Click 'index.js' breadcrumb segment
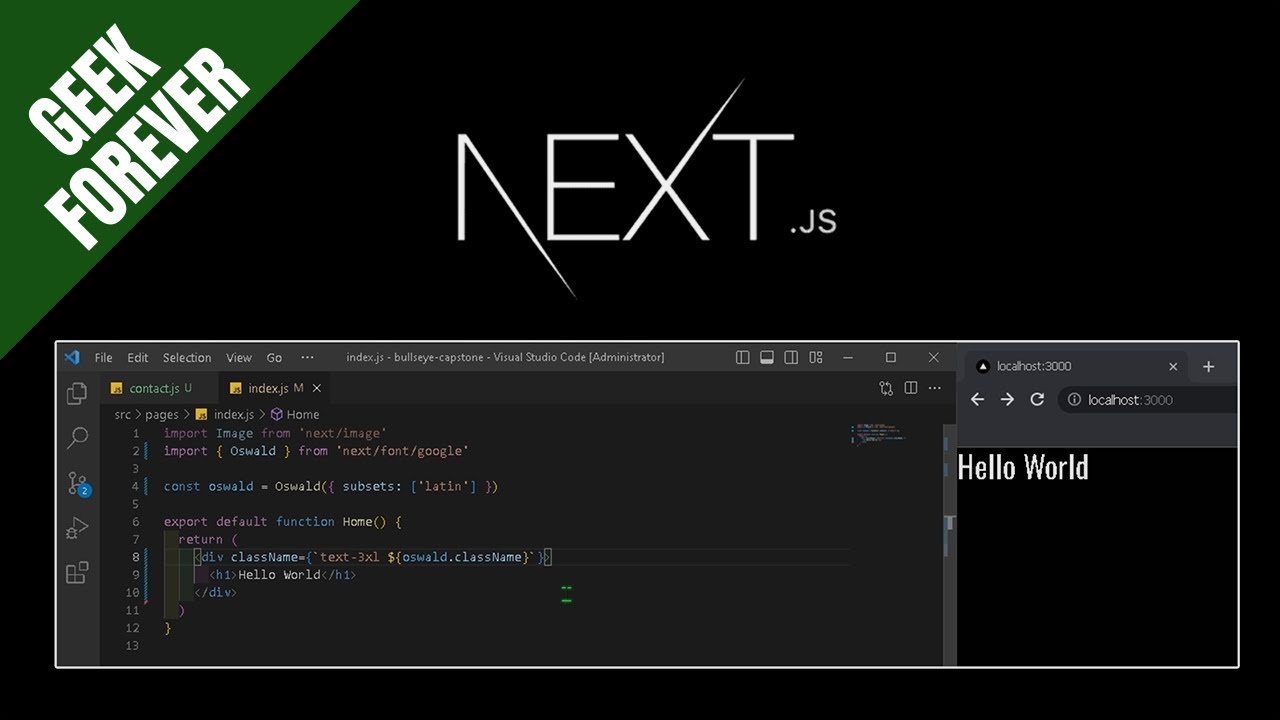This screenshot has height=720, width=1280. (226, 414)
